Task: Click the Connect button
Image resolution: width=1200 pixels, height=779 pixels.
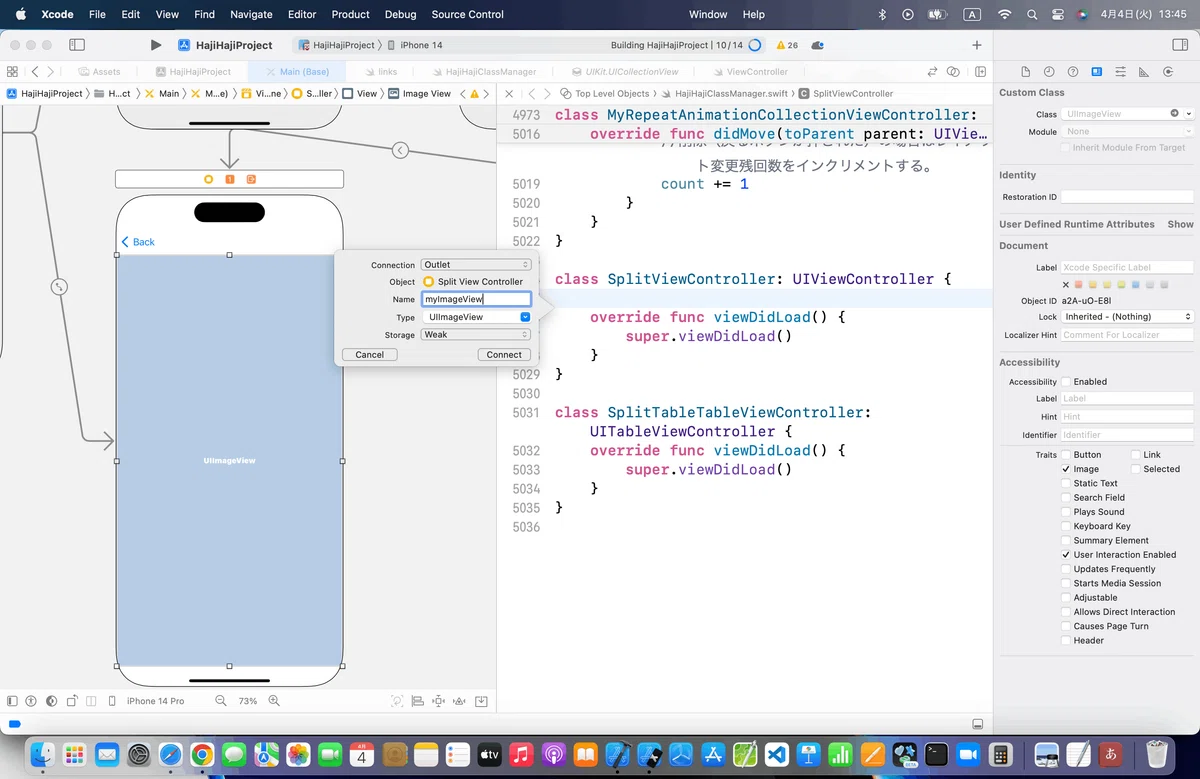Action: coord(504,355)
